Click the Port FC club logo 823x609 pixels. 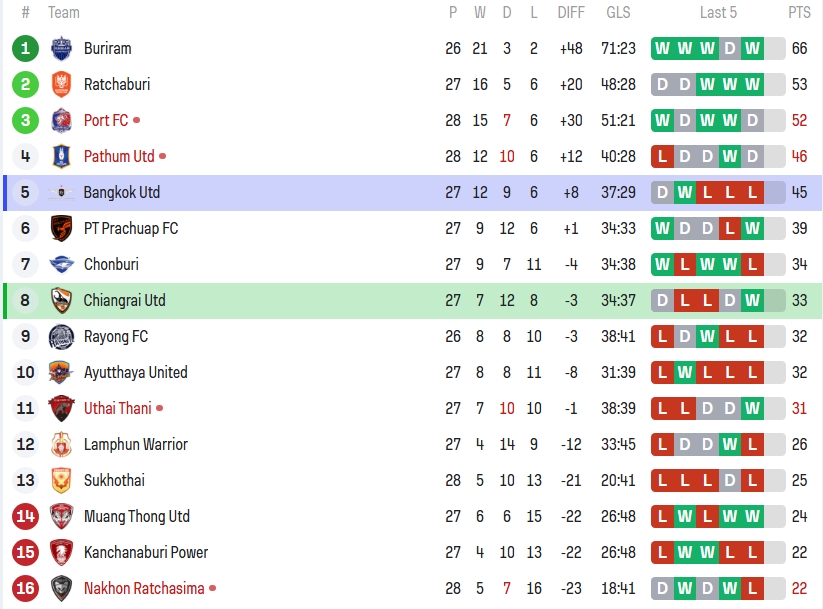61,120
